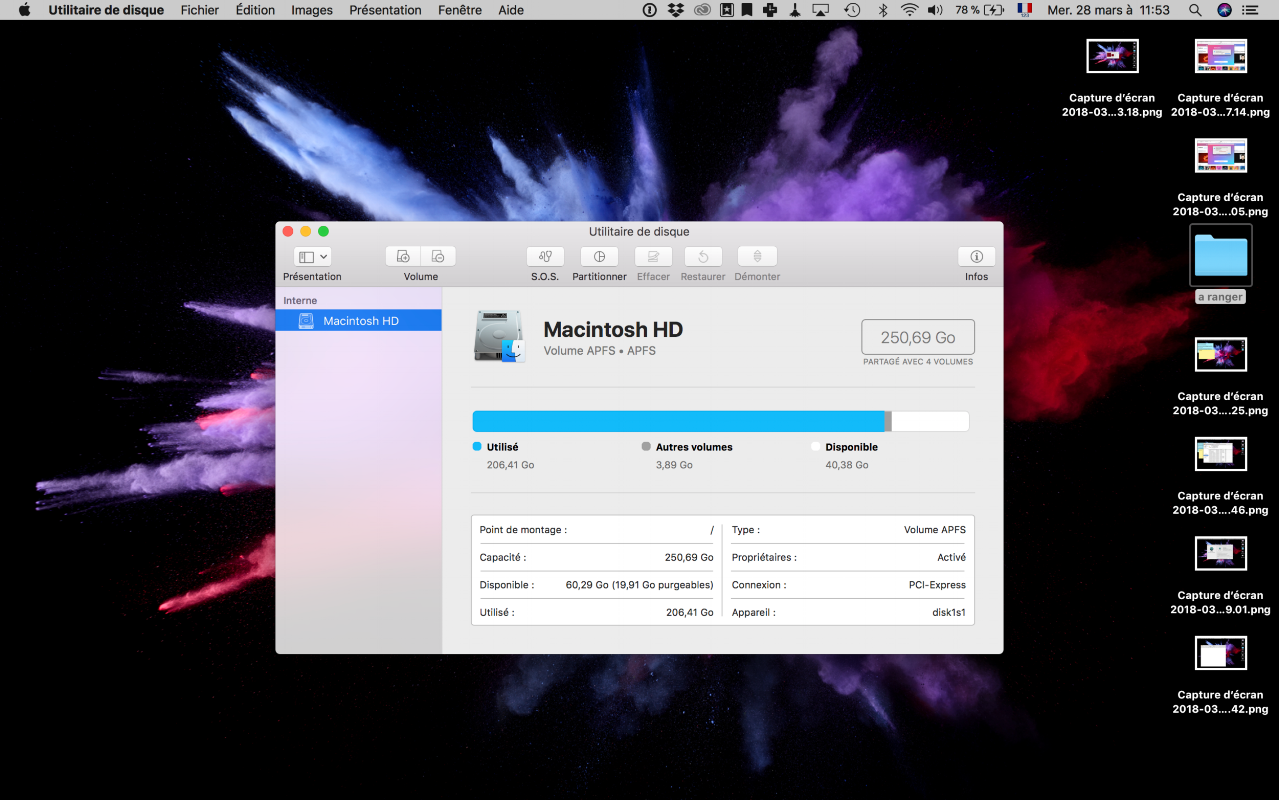This screenshot has height=800, width=1279.
Task: Click the blue used-space storage bar
Action: pos(679,421)
